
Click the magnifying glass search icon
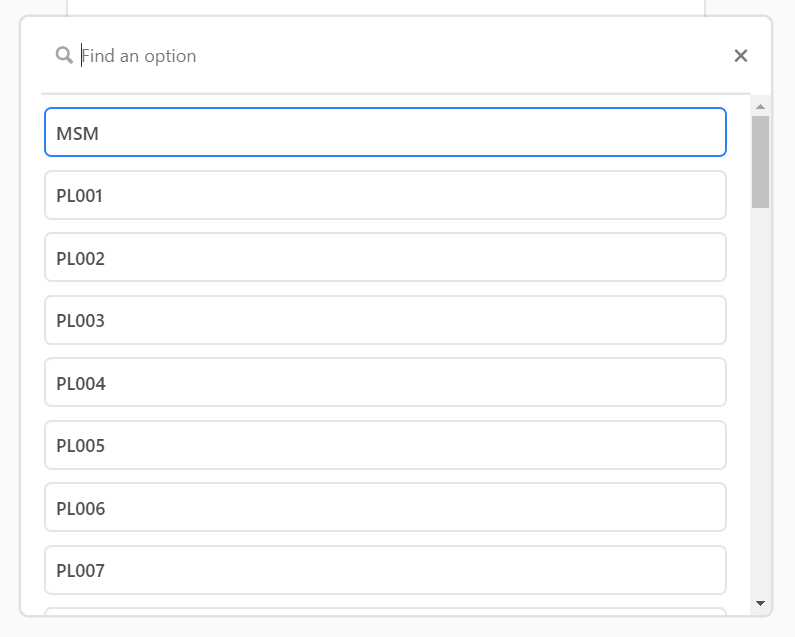pyautogui.click(x=64, y=55)
